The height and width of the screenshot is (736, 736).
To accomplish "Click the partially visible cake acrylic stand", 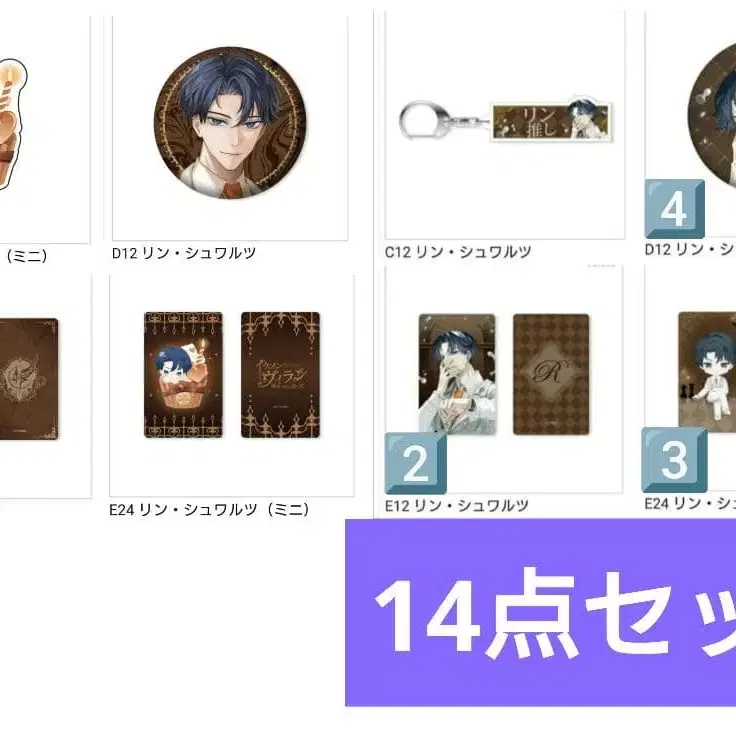I will [12, 124].
